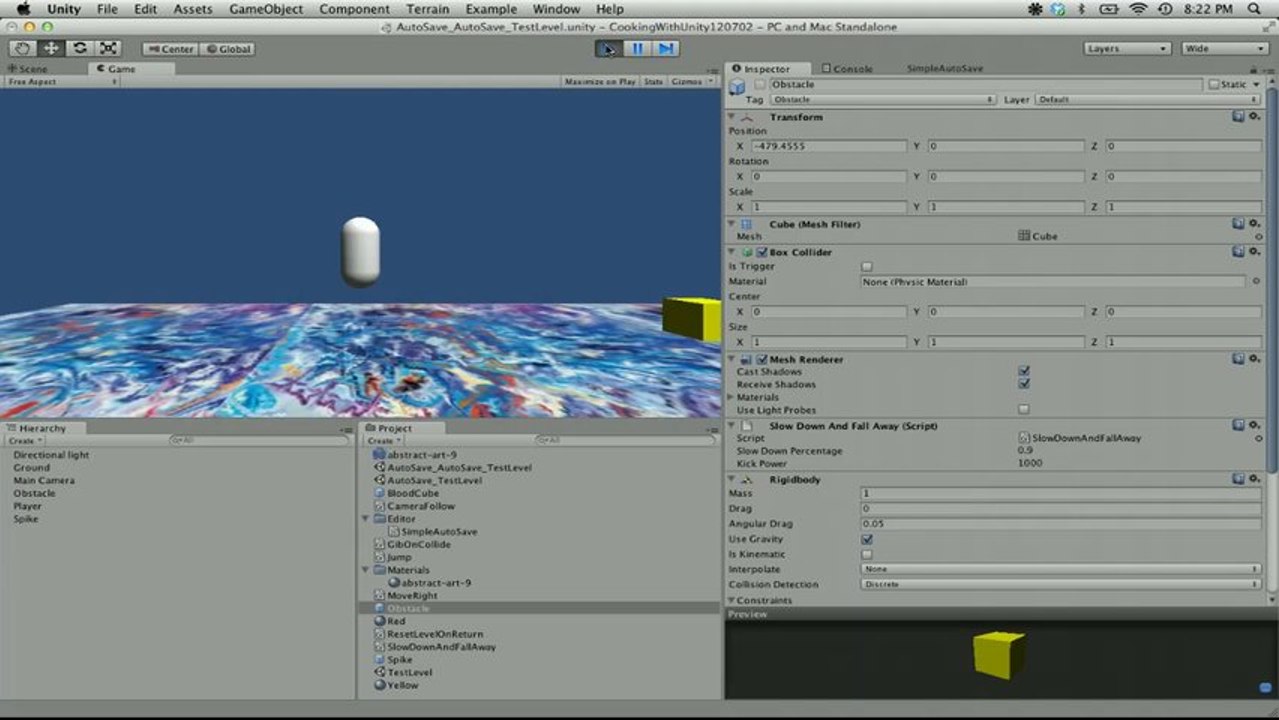1279x720 pixels.
Task: Open the Gizmos dropdown
Action: pyautogui.click(x=692, y=81)
